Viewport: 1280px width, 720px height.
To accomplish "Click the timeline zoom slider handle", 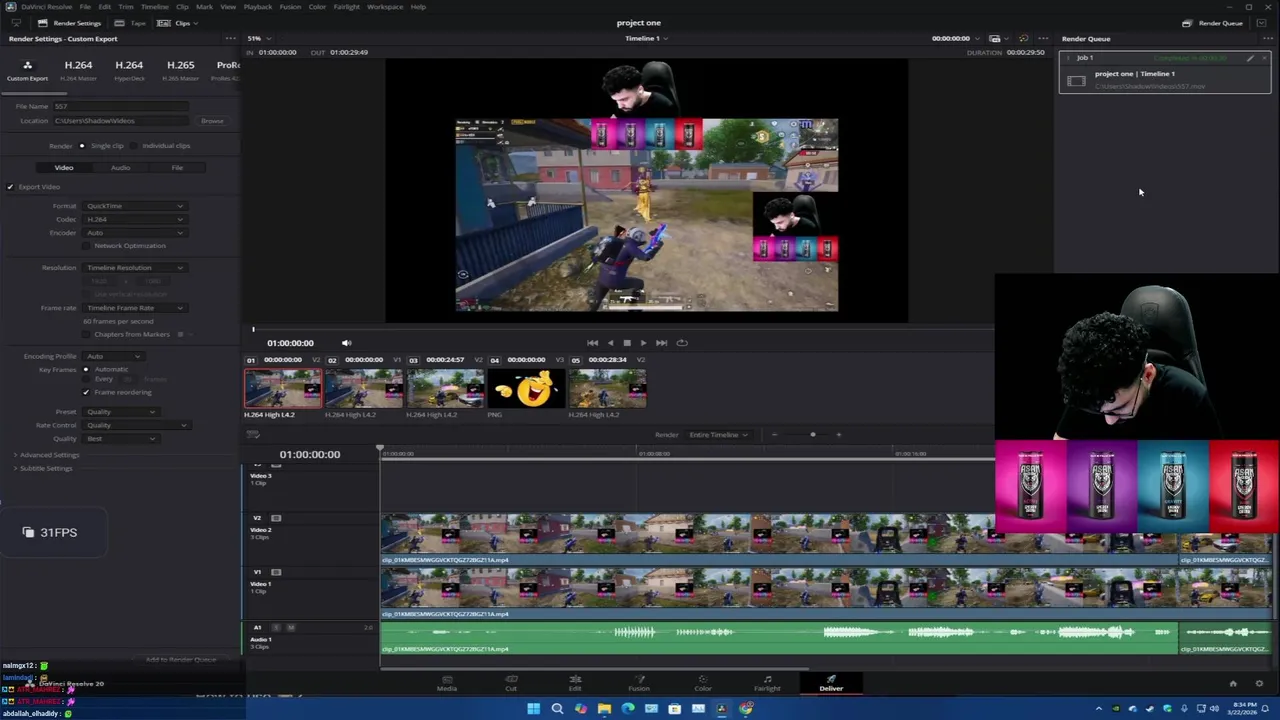I will (x=812, y=435).
